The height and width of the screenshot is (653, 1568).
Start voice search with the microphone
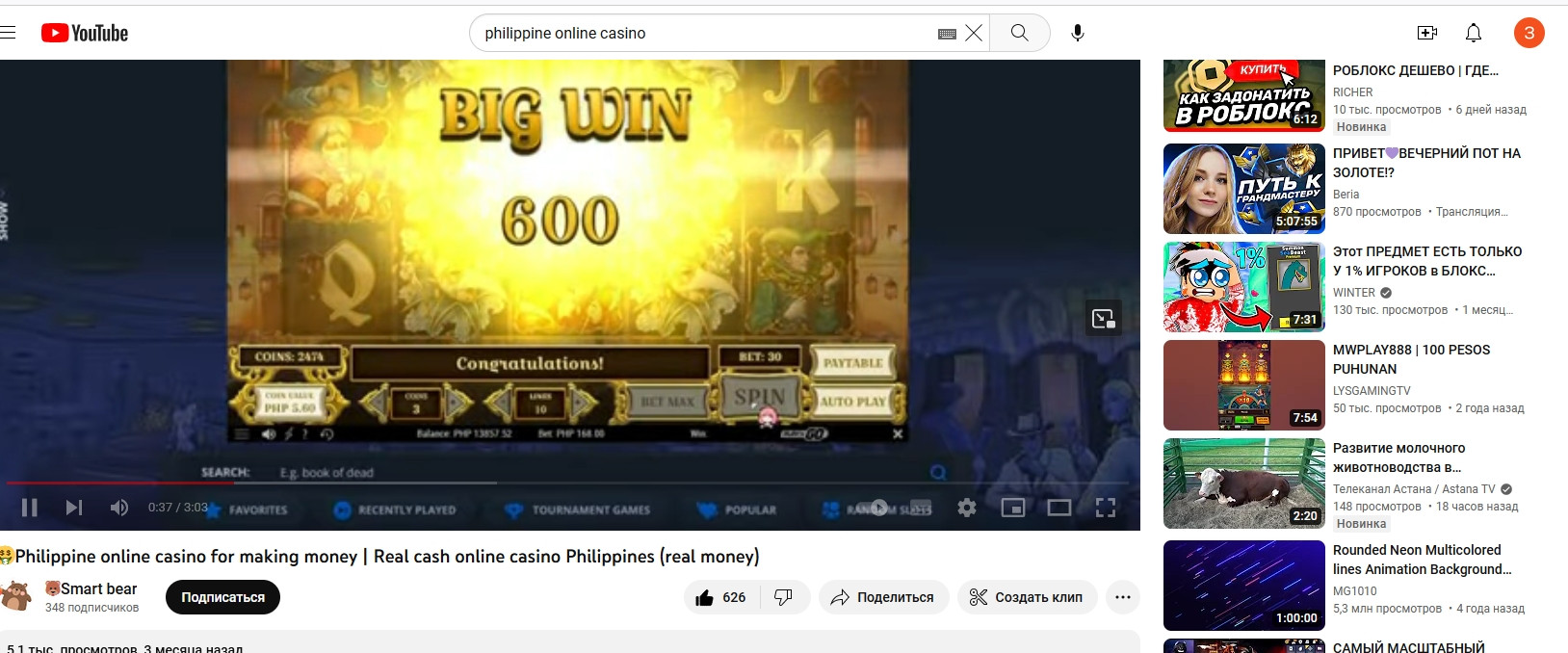pyautogui.click(x=1078, y=33)
